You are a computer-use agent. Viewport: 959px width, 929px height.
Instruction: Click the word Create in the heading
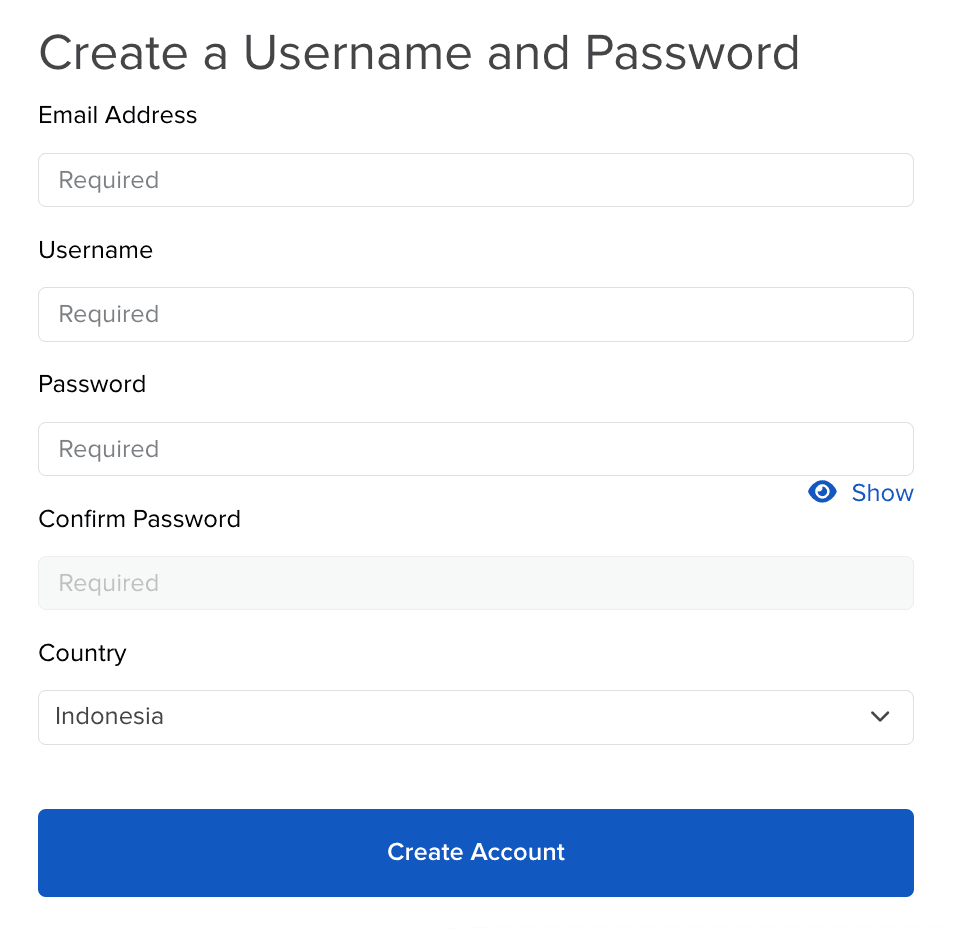pos(113,53)
